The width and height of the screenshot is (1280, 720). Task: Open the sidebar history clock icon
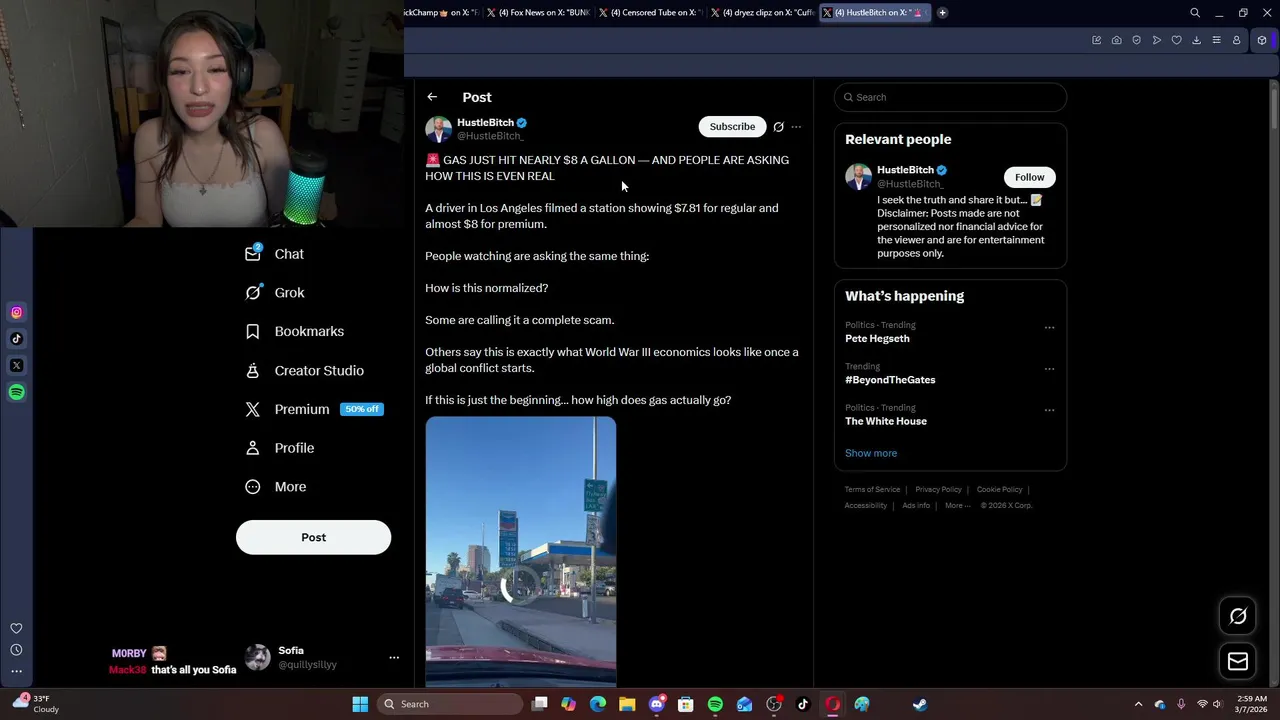16,650
